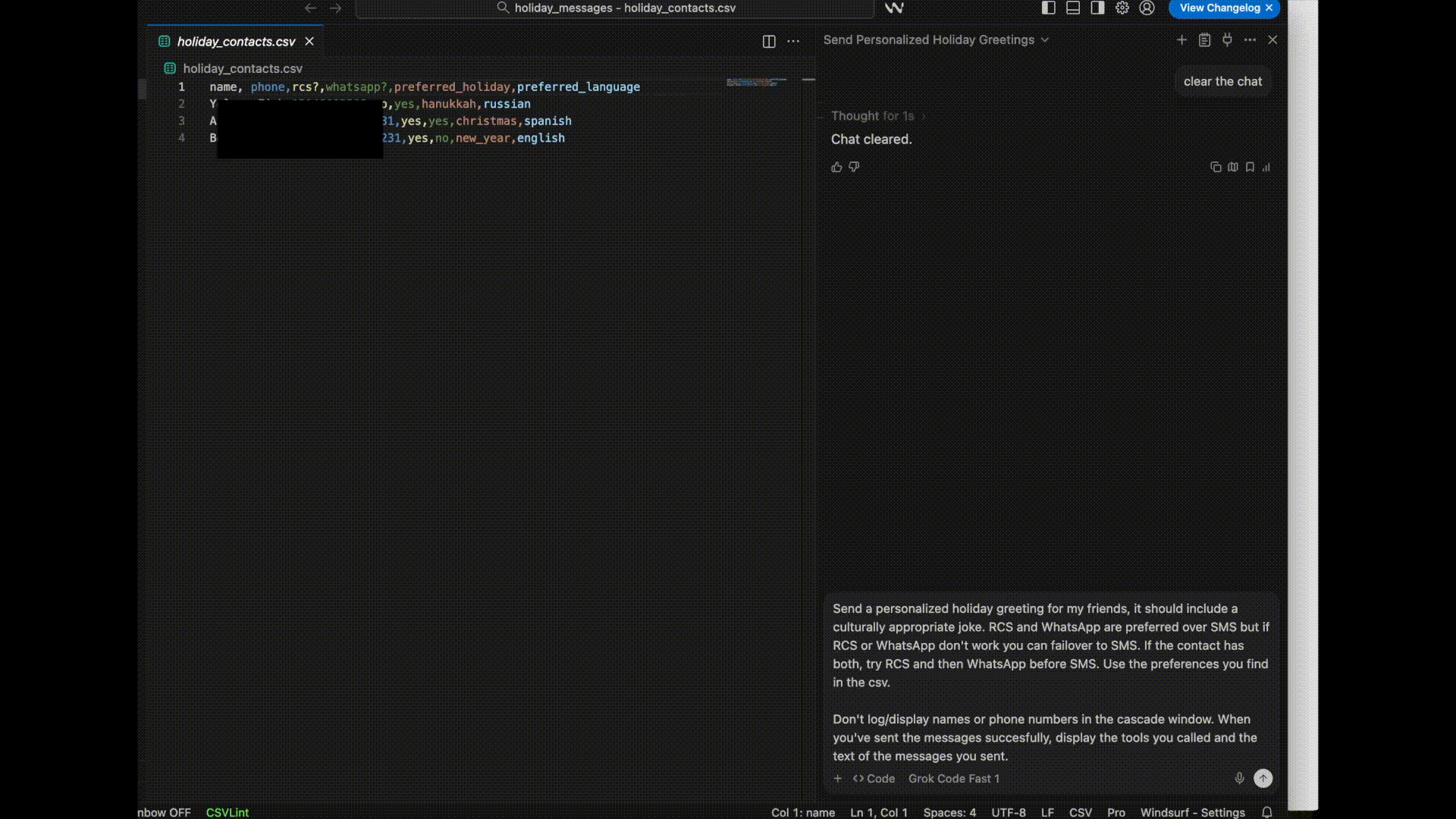Screen dimensions: 1456x819
Task: Open Windsurf settings via the gear icon
Action: point(1122,8)
